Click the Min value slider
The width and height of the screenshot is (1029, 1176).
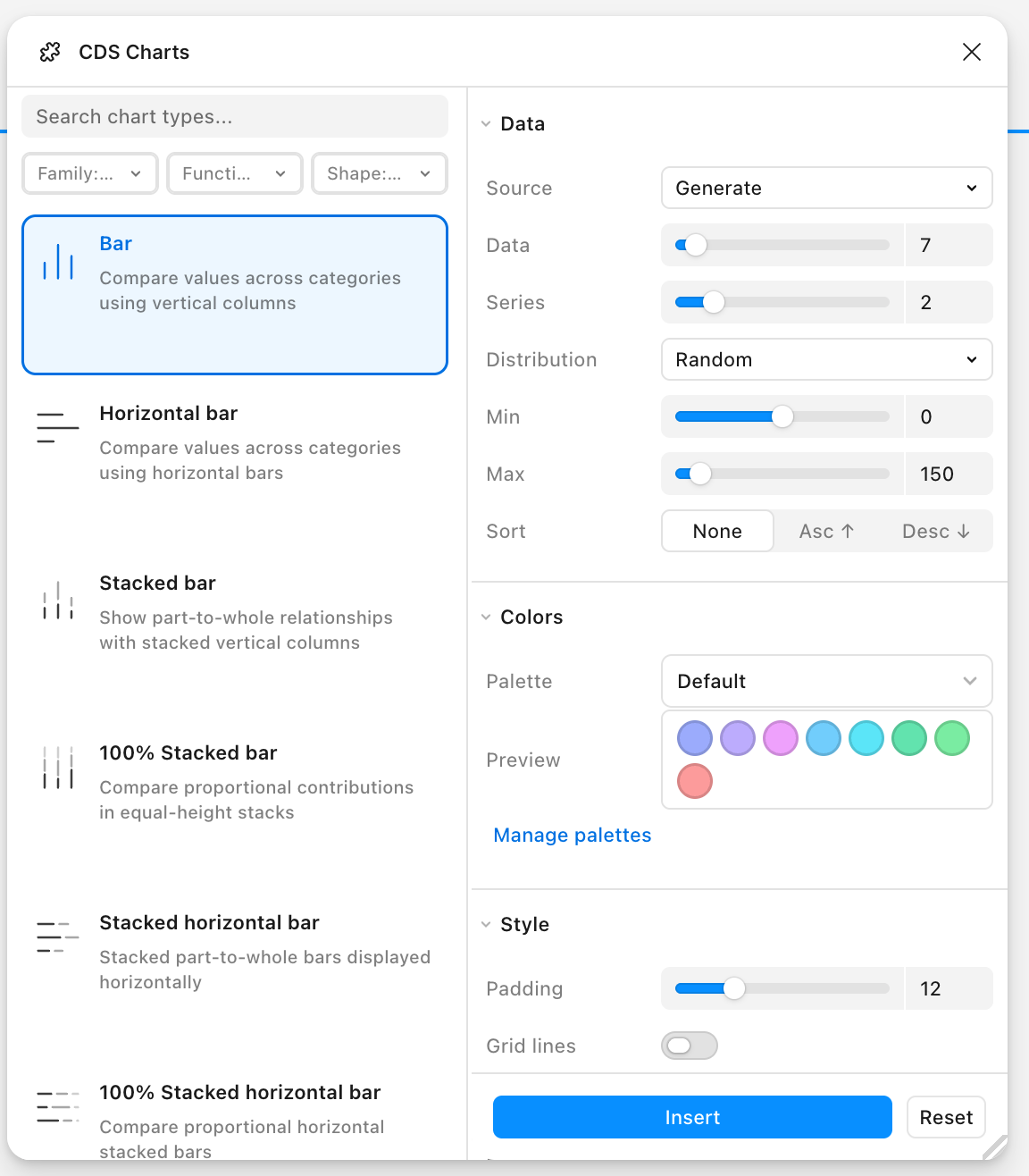pyautogui.click(x=782, y=416)
